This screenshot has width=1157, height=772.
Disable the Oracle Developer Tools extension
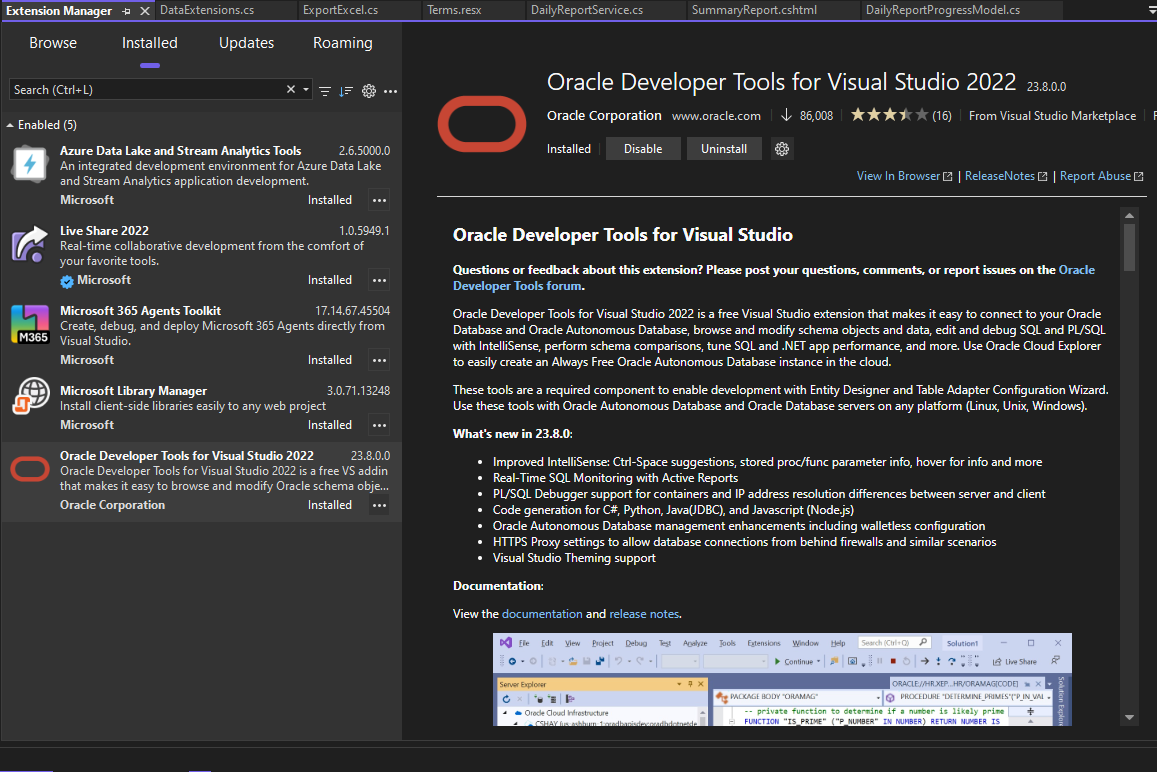click(643, 149)
